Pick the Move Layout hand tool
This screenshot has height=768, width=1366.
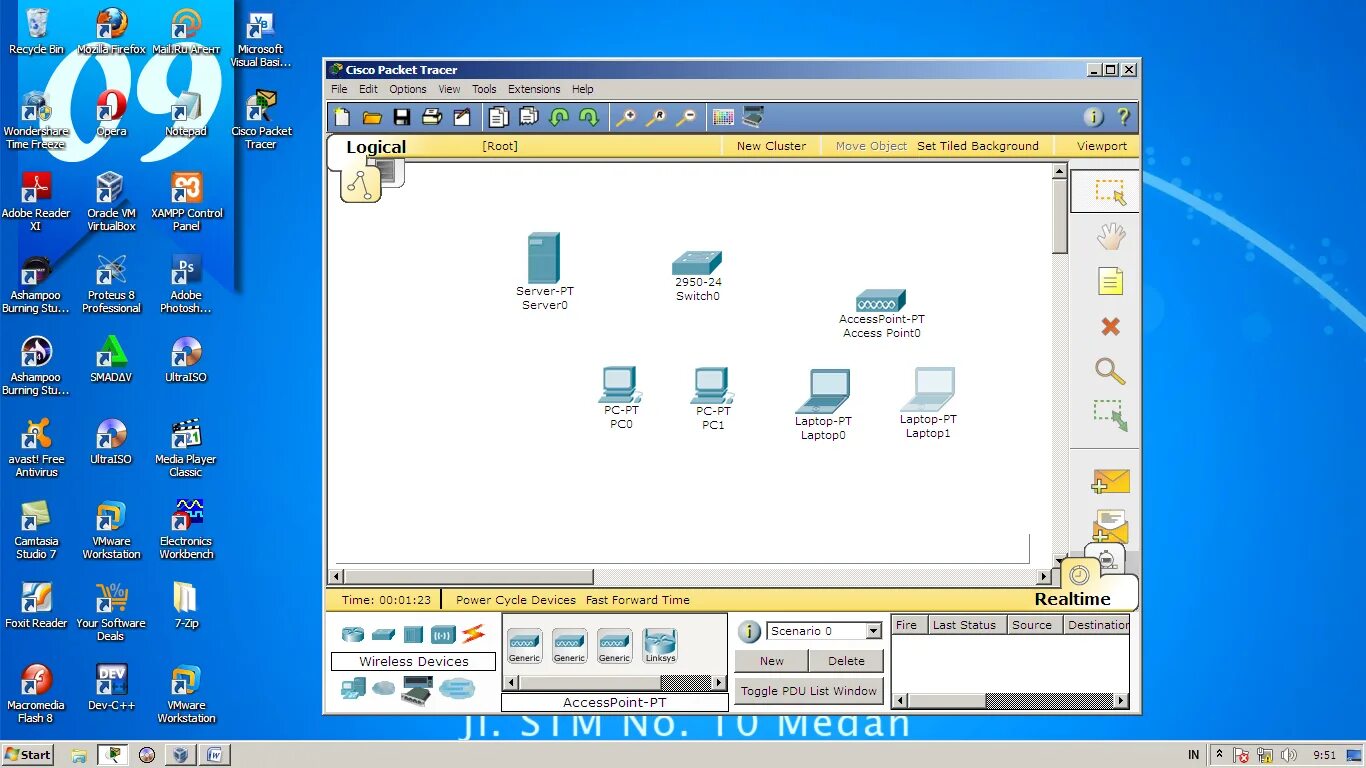[x=1110, y=237]
